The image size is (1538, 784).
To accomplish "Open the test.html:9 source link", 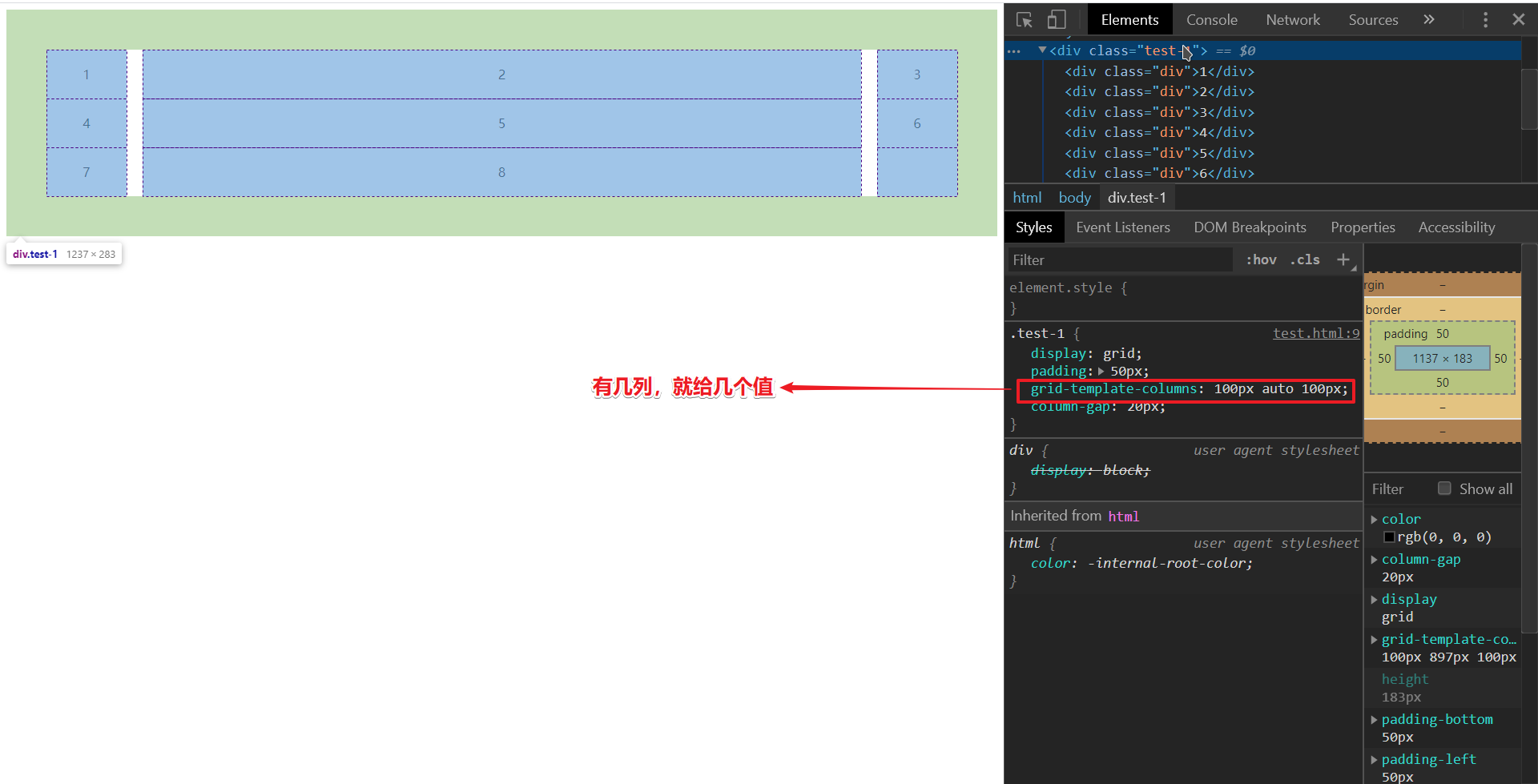I will (x=1316, y=333).
